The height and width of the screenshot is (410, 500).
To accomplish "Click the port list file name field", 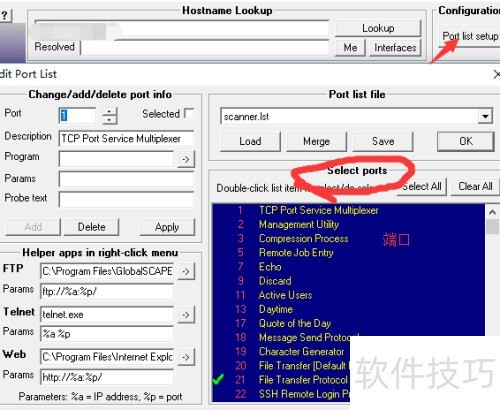I will (x=349, y=116).
